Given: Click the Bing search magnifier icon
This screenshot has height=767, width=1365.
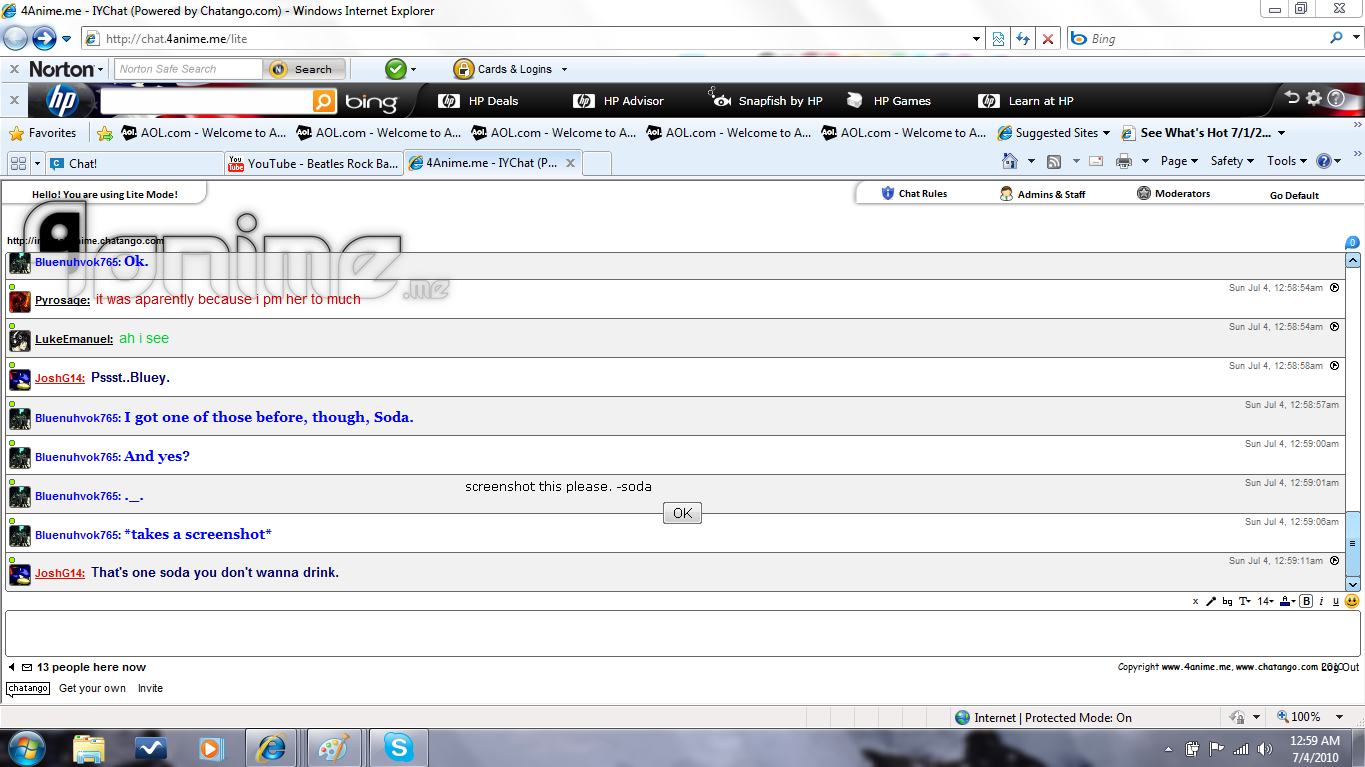Looking at the screenshot, I should pos(1336,38).
